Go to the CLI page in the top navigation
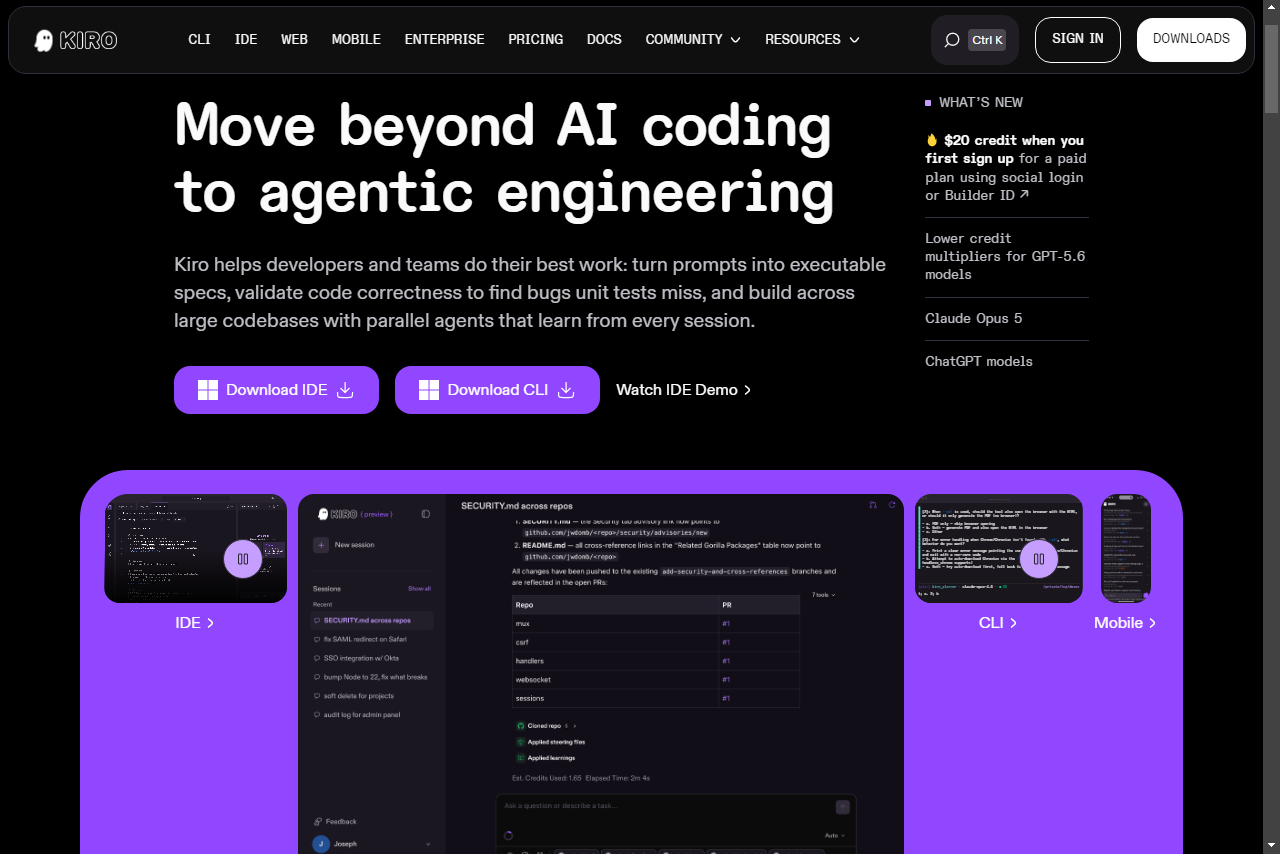The width and height of the screenshot is (1280, 854). [x=199, y=40]
